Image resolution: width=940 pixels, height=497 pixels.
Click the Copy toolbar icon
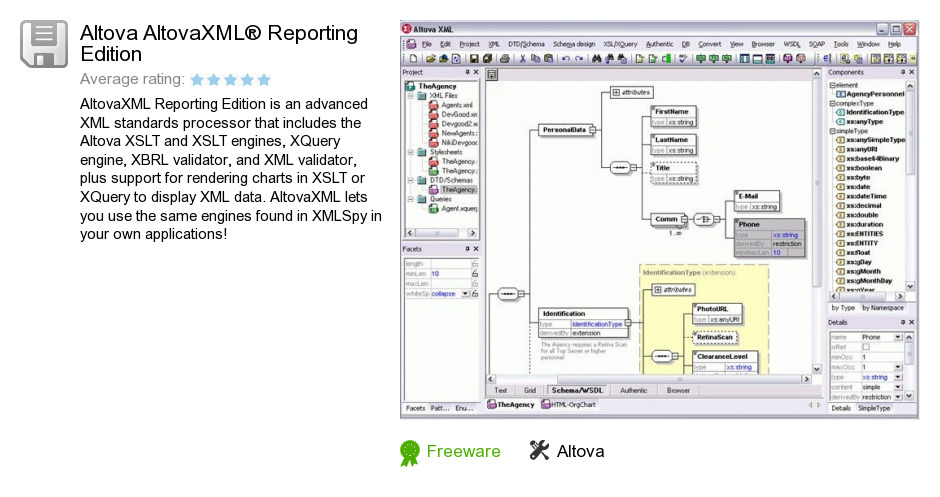pos(535,59)
